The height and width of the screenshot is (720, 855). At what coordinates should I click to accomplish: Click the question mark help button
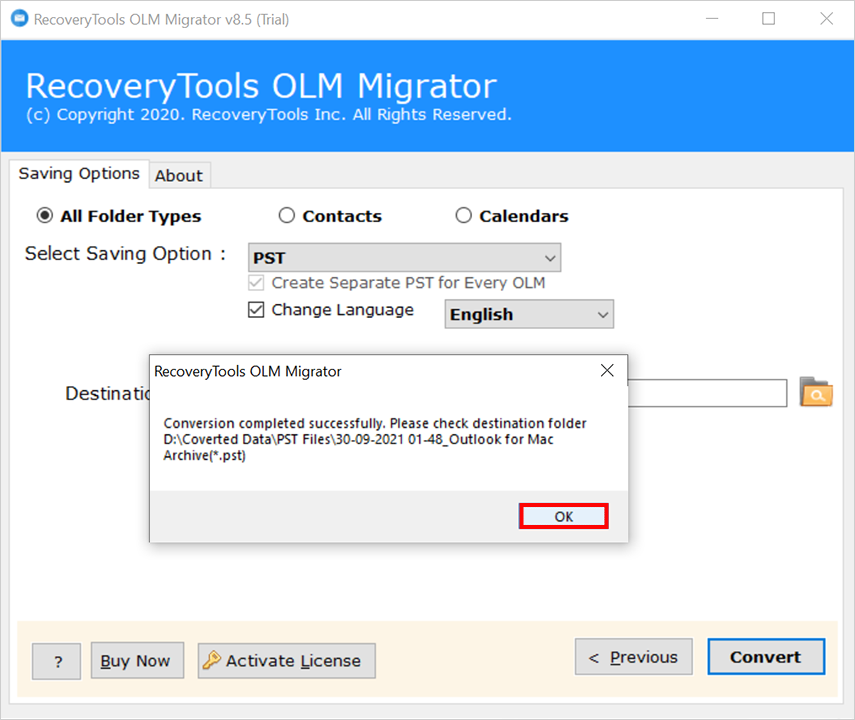(x=57, y=661)
